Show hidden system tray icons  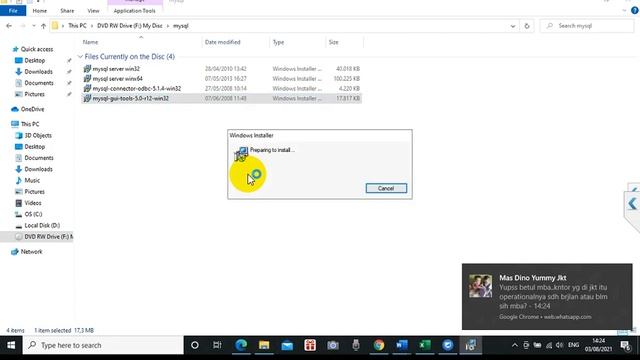tap(515, 345)
